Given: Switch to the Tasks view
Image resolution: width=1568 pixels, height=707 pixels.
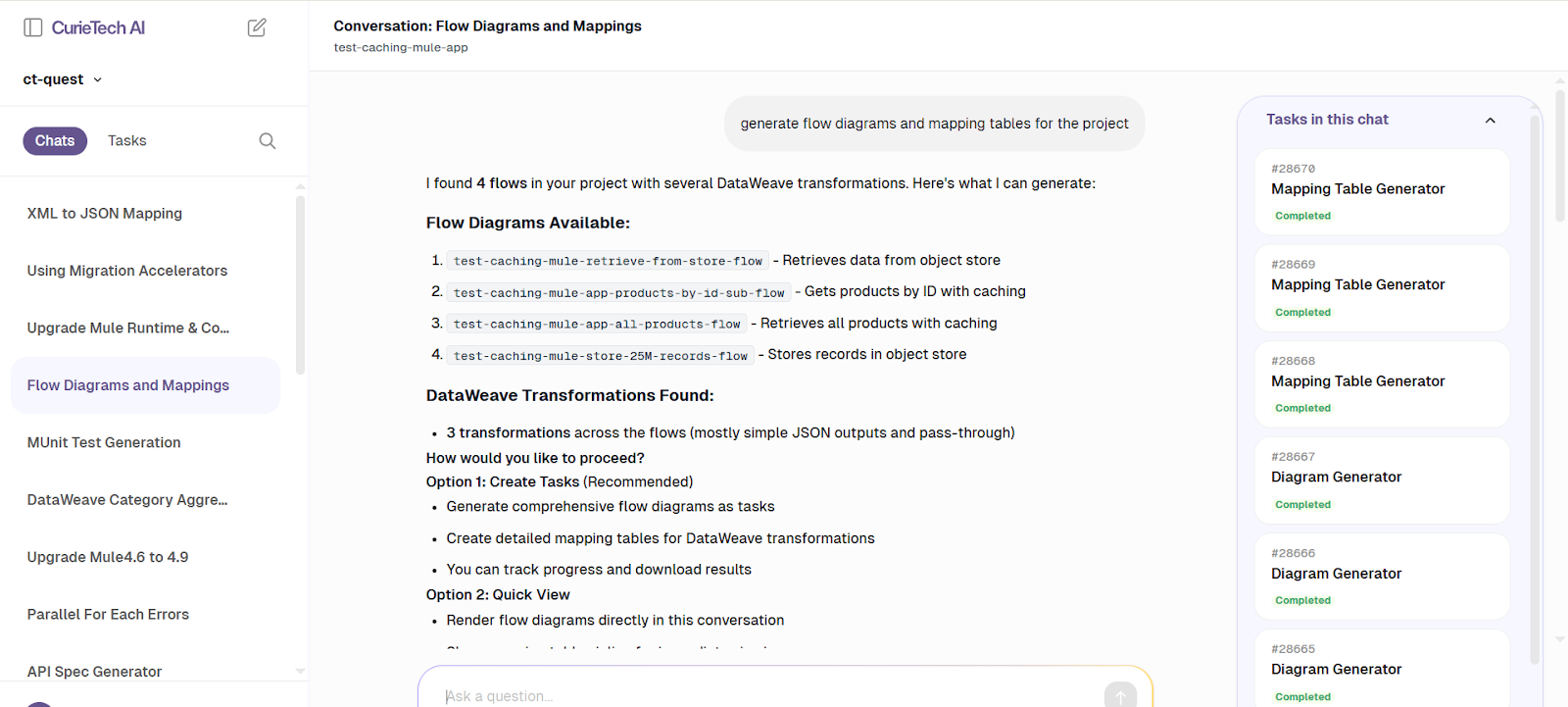Looking at the screenshot, I should (x=126, y=140).
